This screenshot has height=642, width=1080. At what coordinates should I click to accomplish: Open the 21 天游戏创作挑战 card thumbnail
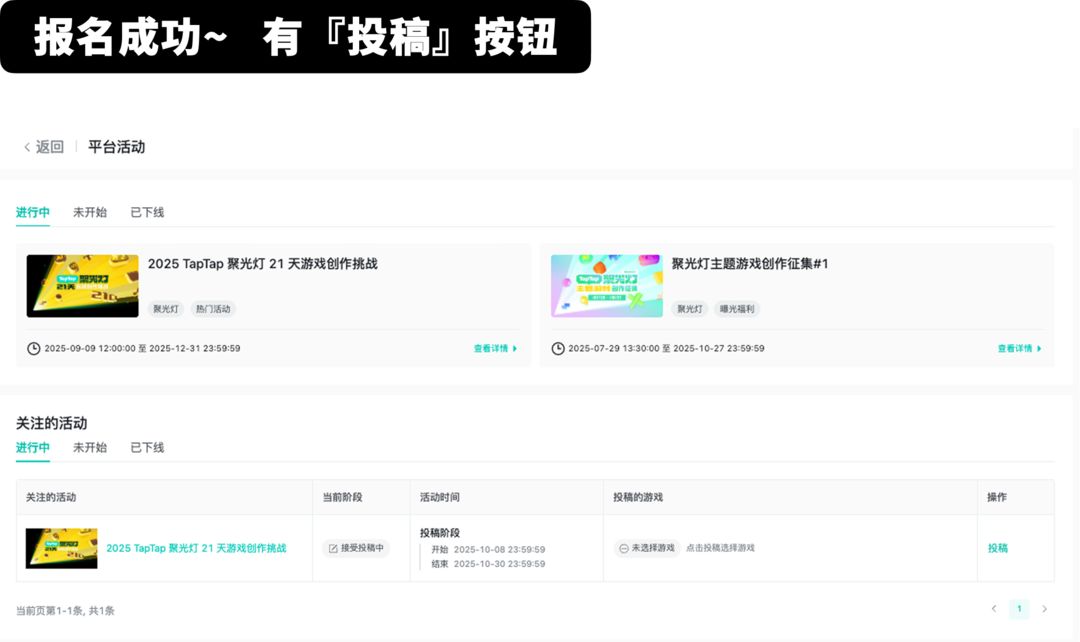click(x=82, y=286)
